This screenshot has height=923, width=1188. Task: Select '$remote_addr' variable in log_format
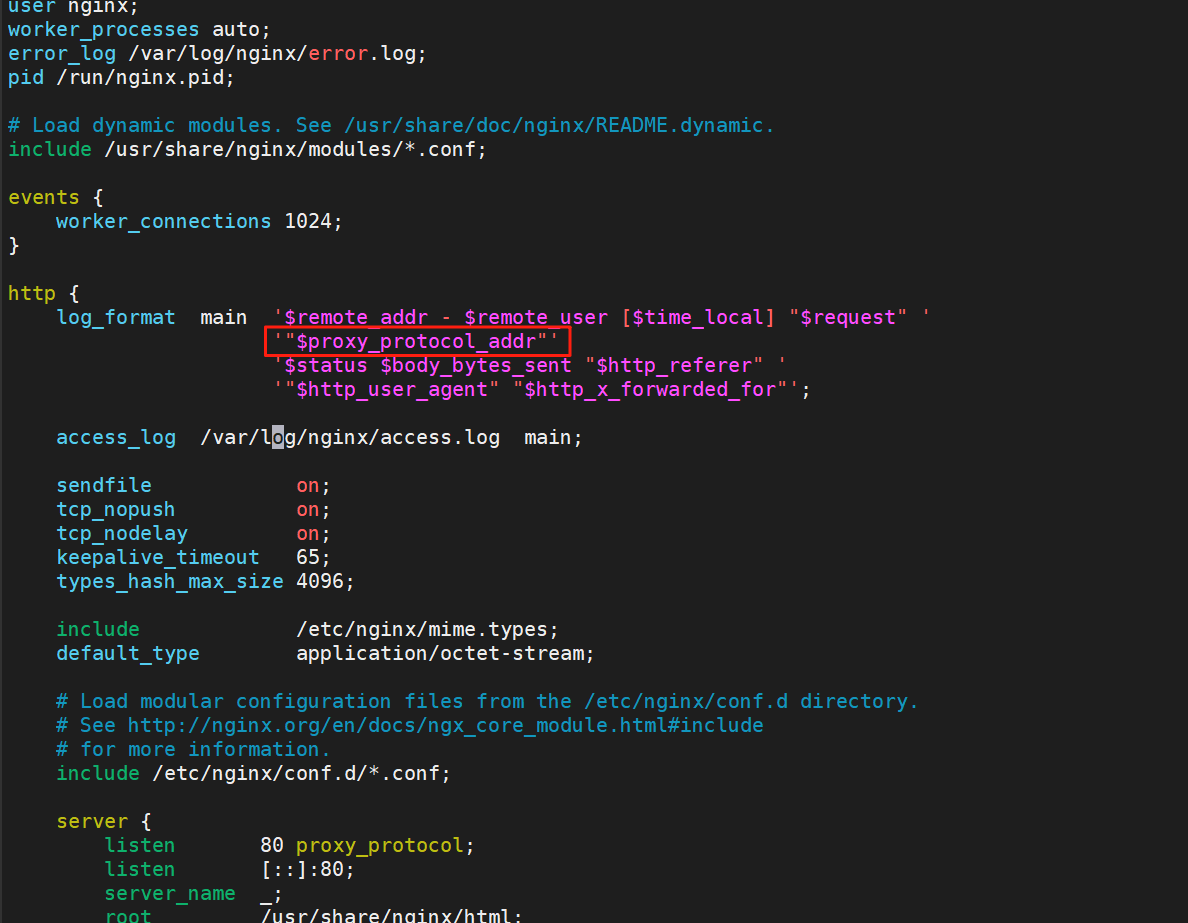pos(356,318)
